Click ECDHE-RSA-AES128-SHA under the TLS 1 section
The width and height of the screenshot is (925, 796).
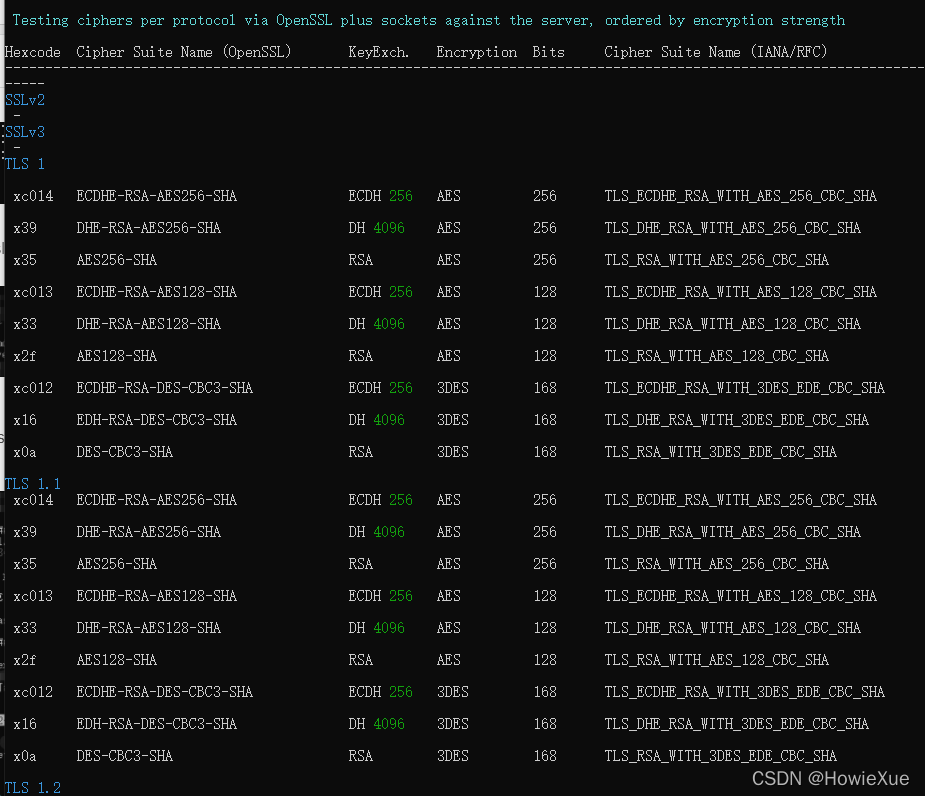156,292
